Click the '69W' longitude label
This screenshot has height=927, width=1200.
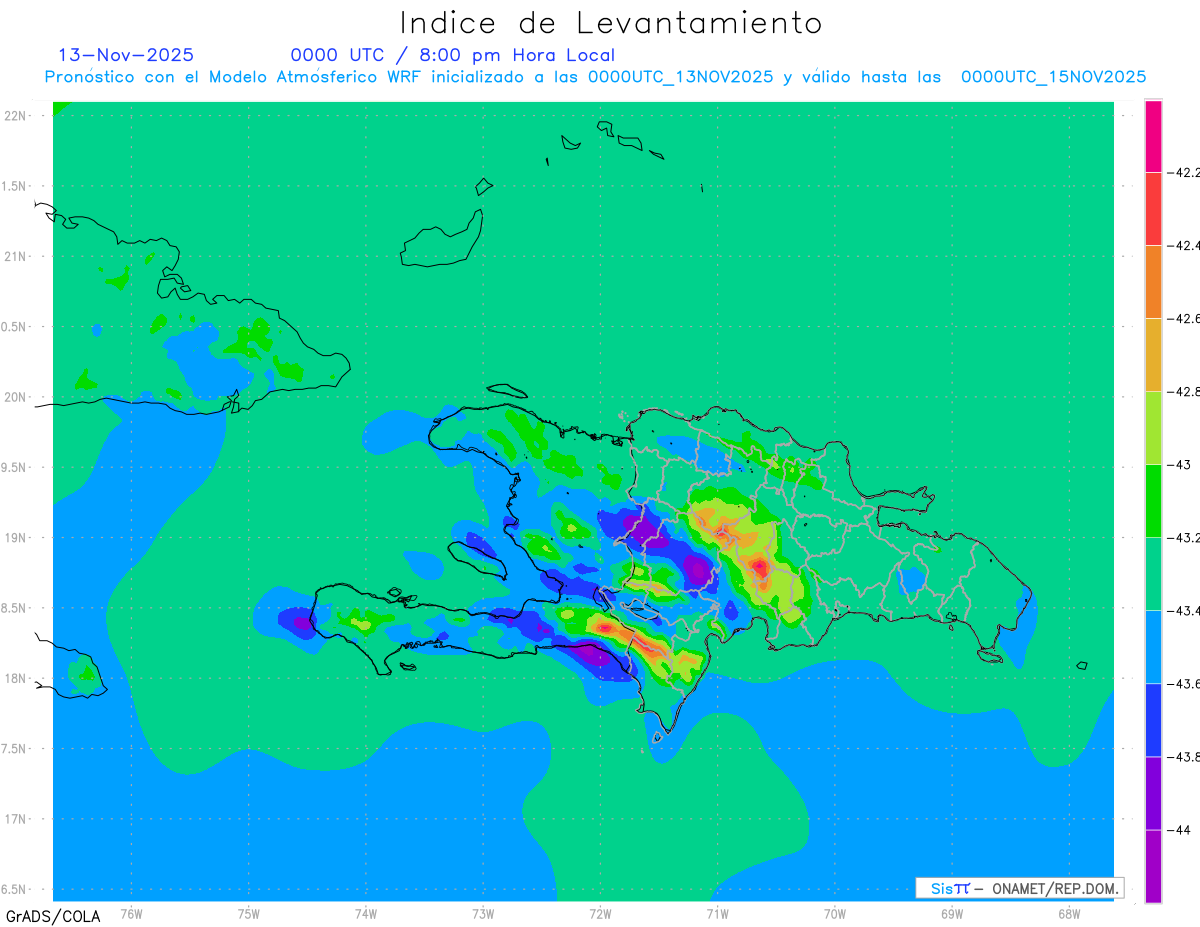(952, 913)
